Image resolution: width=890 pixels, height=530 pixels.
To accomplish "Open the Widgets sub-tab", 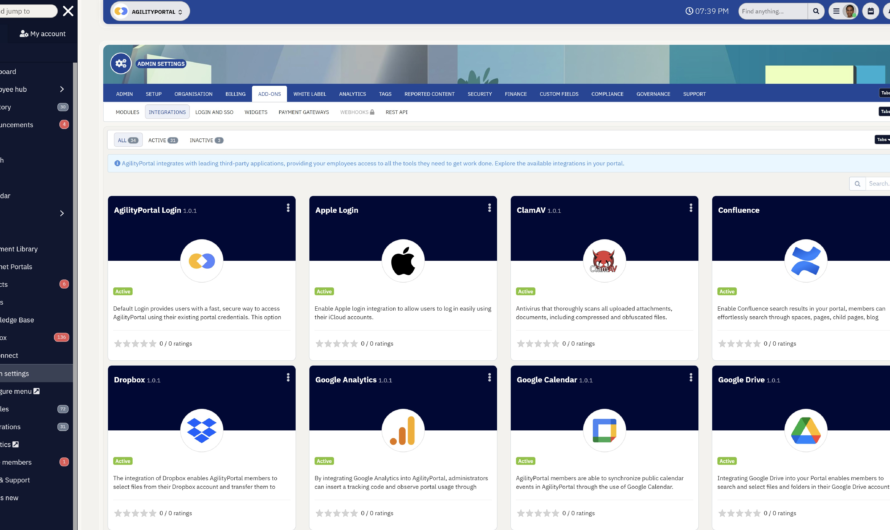I will coord(256,112).
